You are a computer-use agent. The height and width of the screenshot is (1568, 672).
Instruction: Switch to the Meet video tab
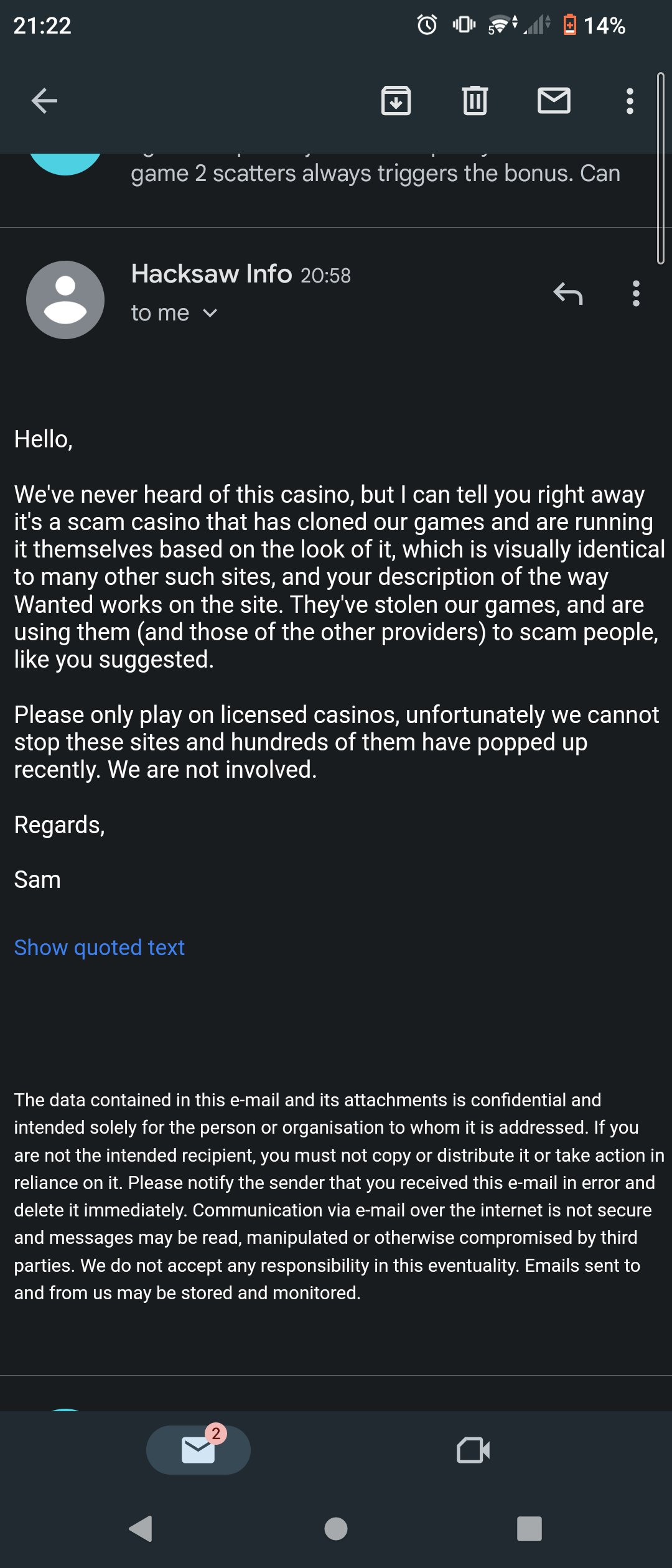473,1450
